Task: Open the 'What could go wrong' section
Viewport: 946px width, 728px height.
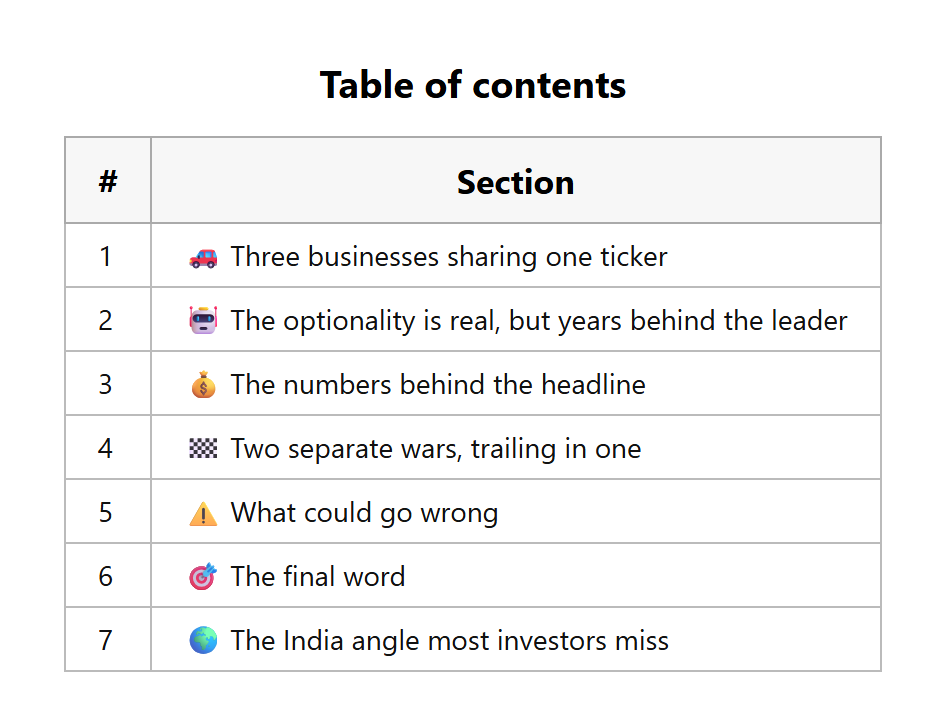Action: pos(364,513)
